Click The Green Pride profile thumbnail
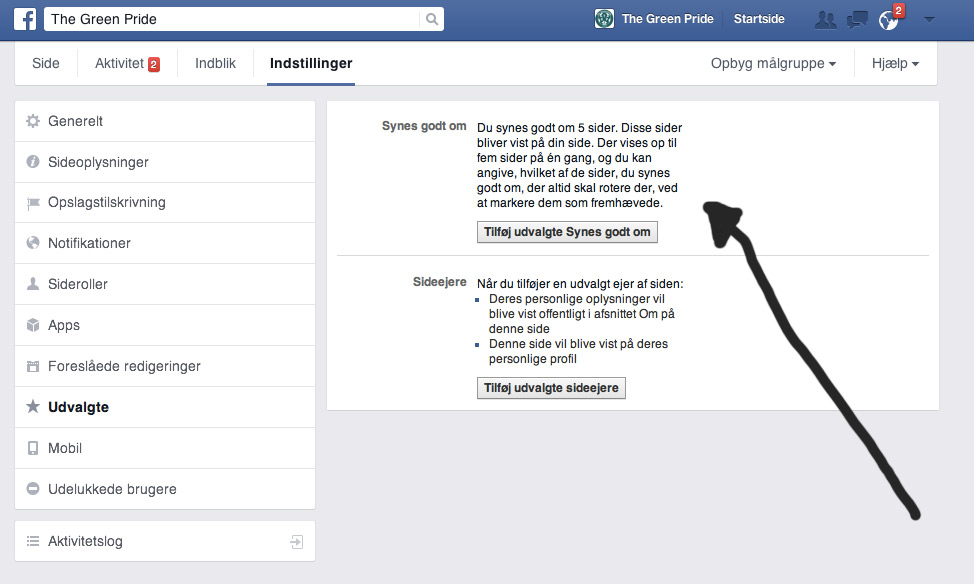Screen dimensions: 974x584 [604, 19]
